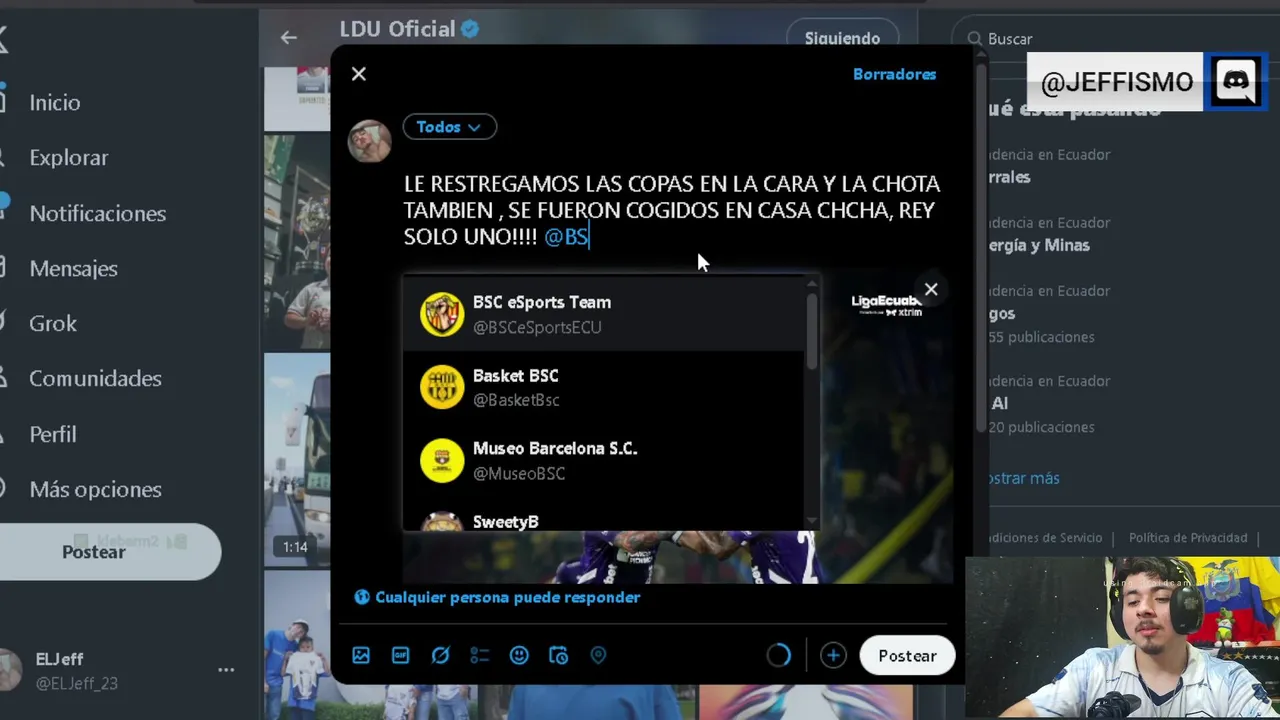Screen dimensions: 1280x720
Task: Click the Postear button in composer
Action: (907, 656)
